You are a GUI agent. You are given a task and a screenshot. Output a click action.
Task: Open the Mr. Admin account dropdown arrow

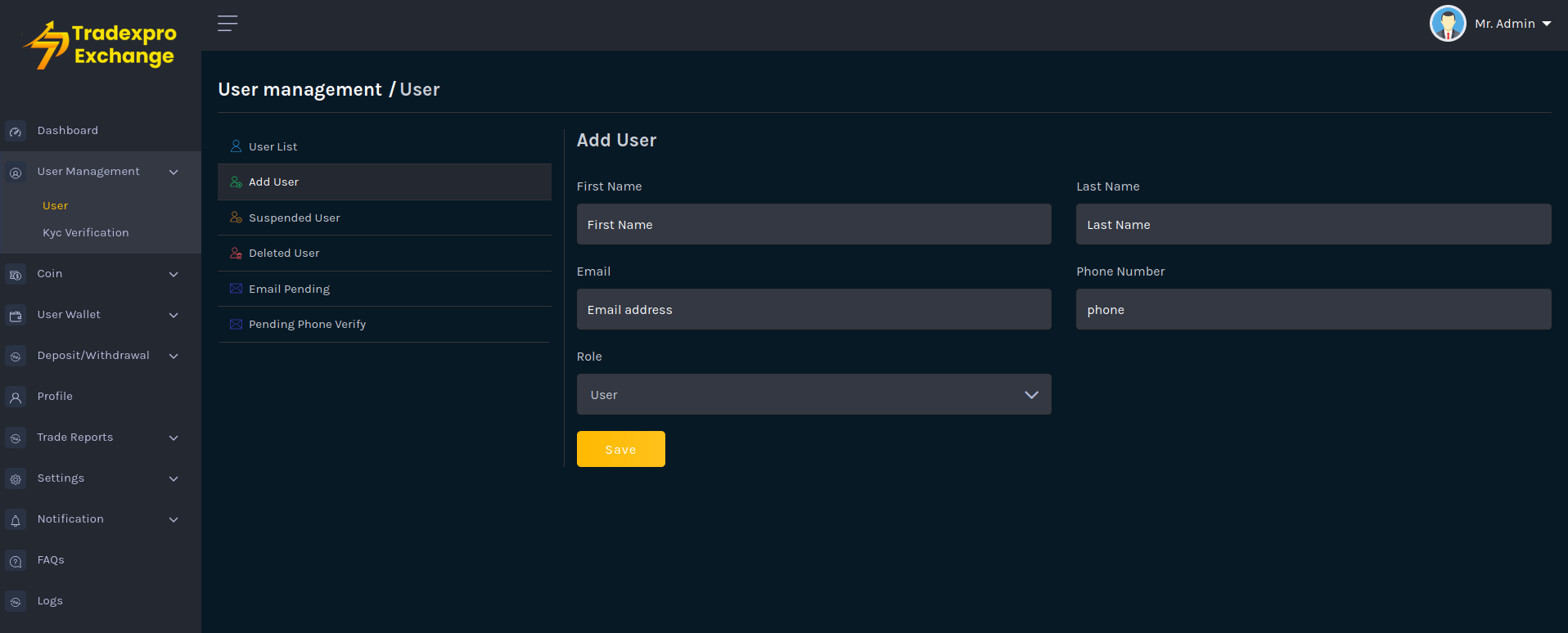tap(1547, 24)
